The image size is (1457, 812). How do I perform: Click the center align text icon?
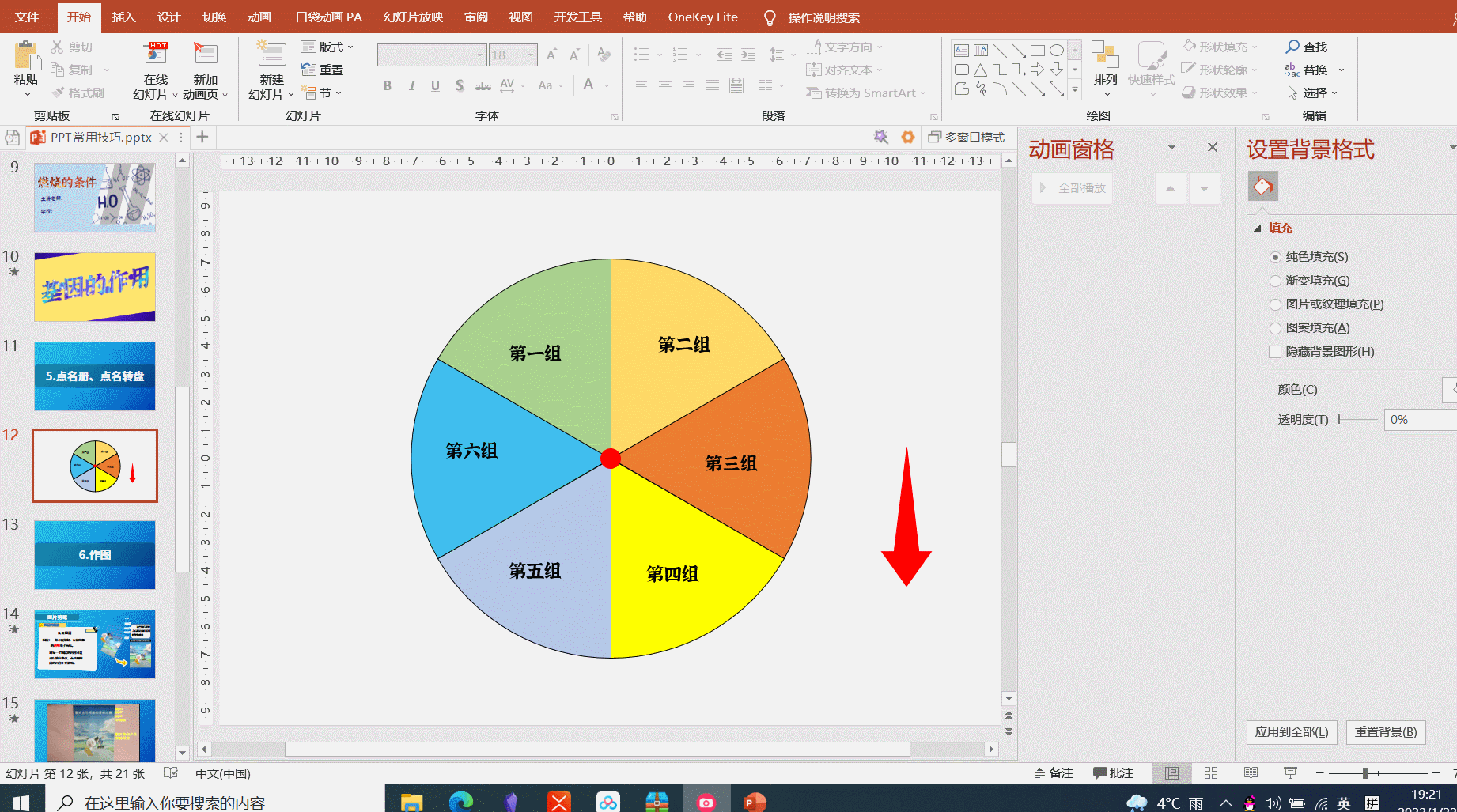click(665, 85)
